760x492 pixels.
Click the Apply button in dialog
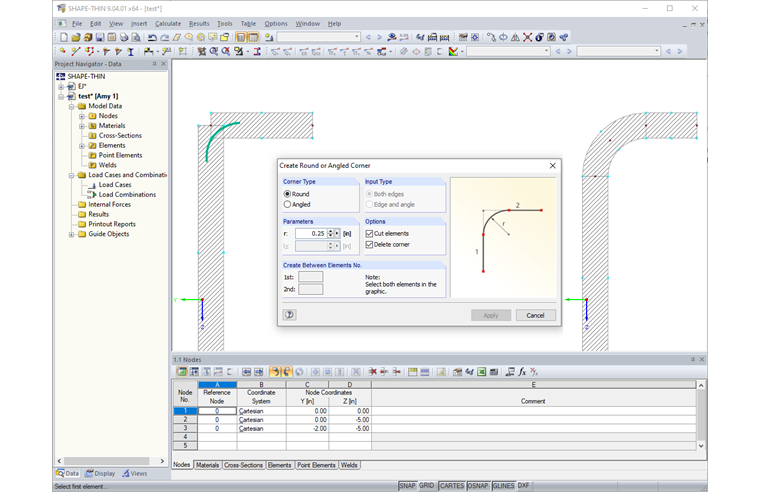coord(491,315)
